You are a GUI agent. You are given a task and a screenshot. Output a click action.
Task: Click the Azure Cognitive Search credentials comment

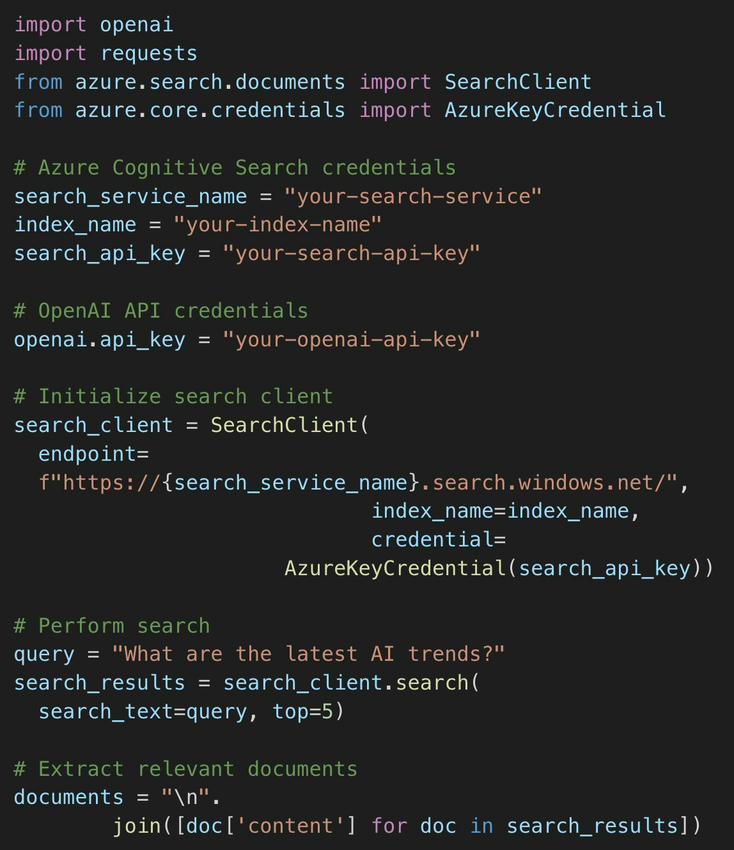pos(235,168)
